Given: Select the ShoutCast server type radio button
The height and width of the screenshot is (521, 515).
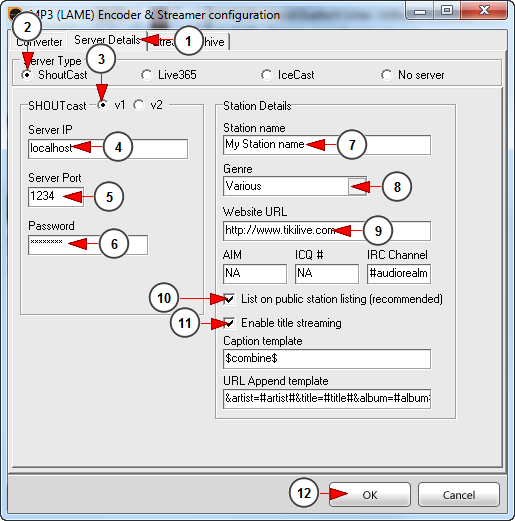Looking at the screenshot, I should tap(27, 75).
